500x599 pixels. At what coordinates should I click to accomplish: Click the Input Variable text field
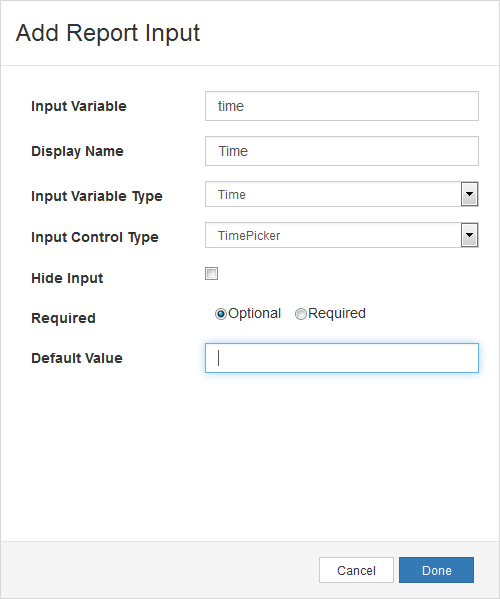click(x=341, y=106)
